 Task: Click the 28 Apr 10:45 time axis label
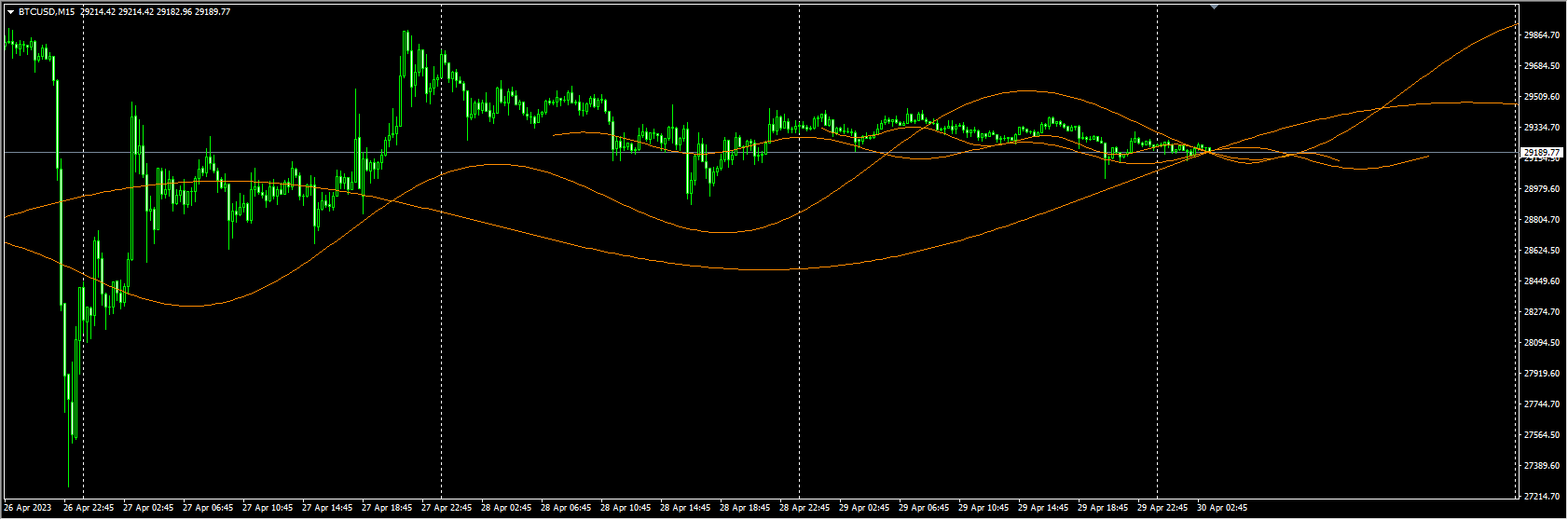coord(626,509)
